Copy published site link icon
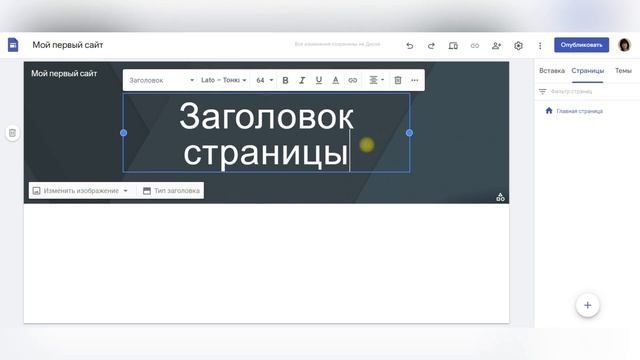Viewport: 640px width, 360px height. 475,46
